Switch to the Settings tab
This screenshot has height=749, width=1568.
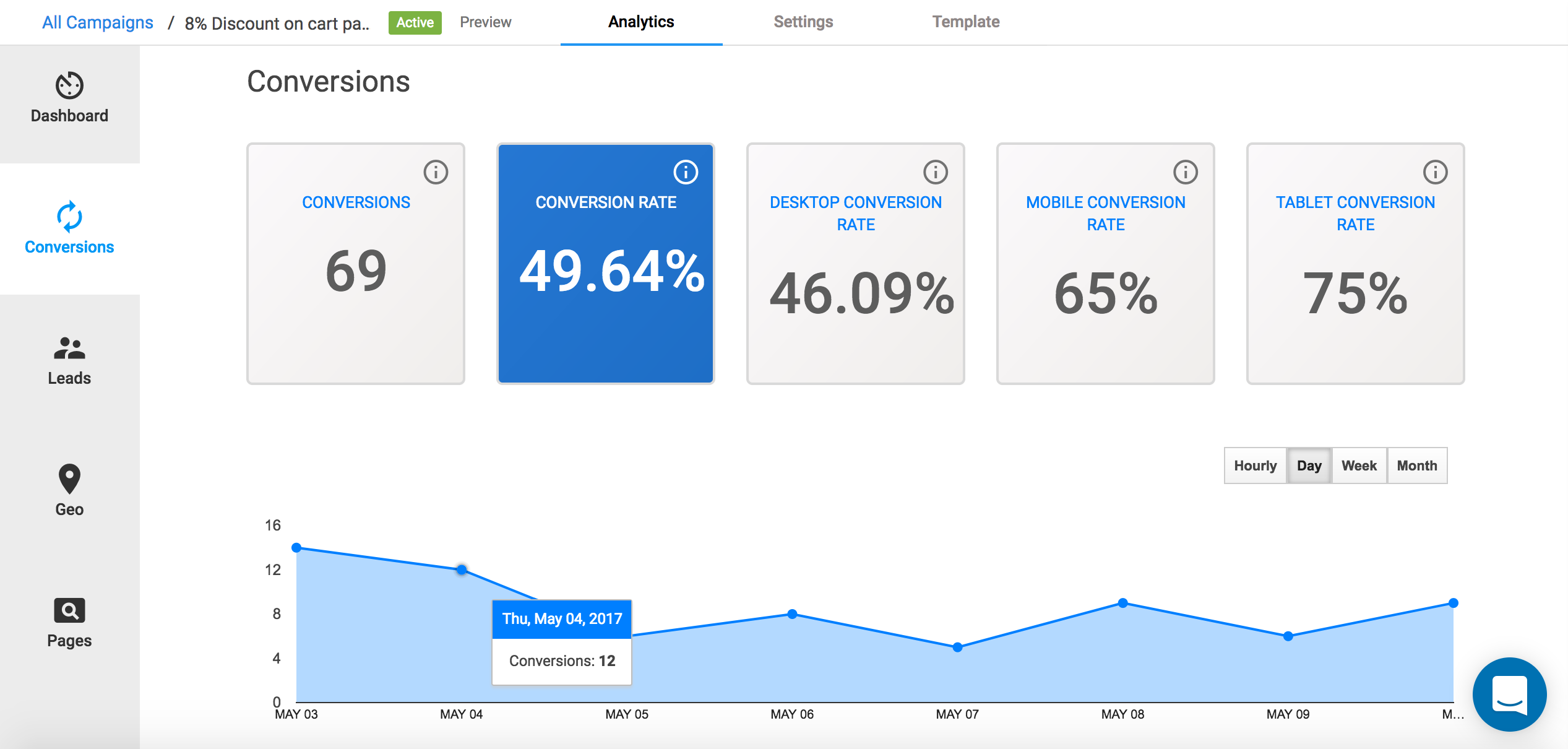pos(803,22)
